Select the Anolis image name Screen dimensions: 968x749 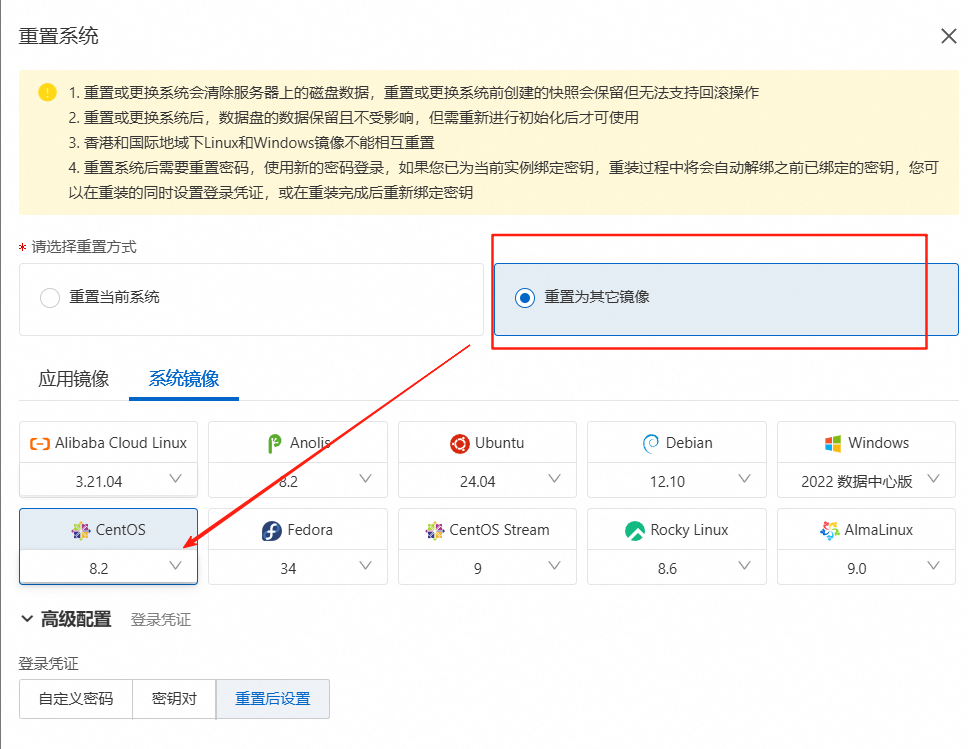tap(310, 443)
